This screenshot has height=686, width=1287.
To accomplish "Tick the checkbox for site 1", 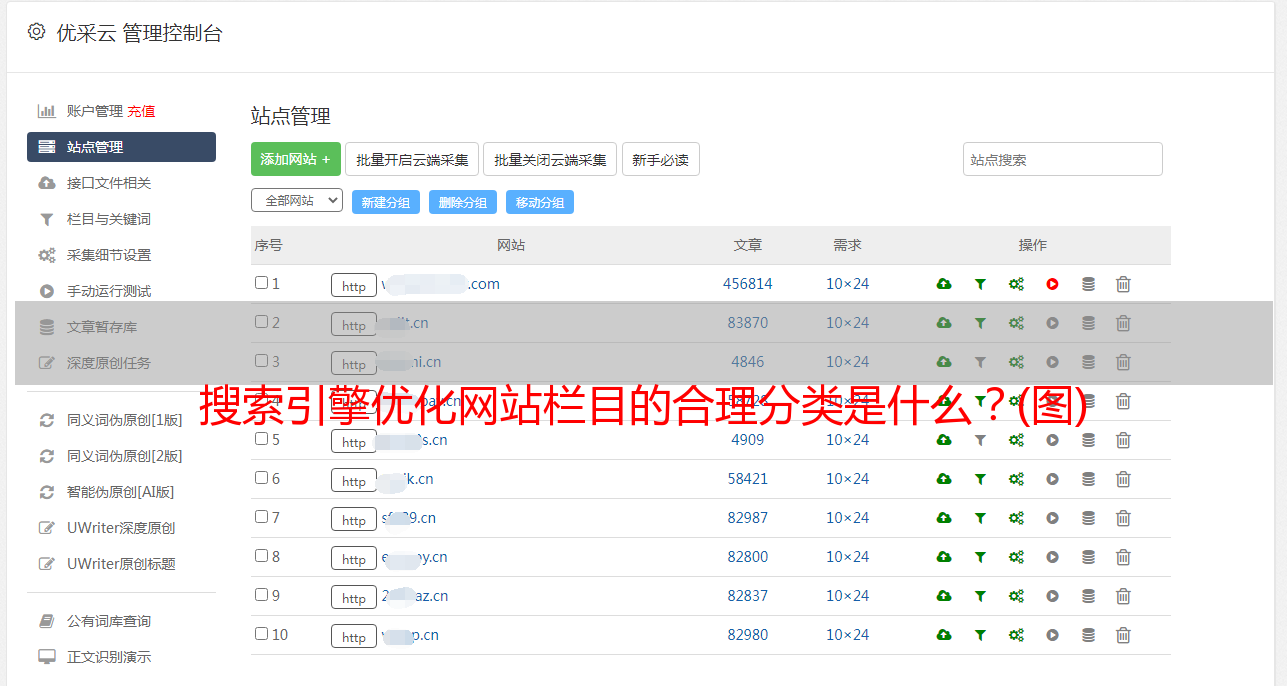I will 261,283.
